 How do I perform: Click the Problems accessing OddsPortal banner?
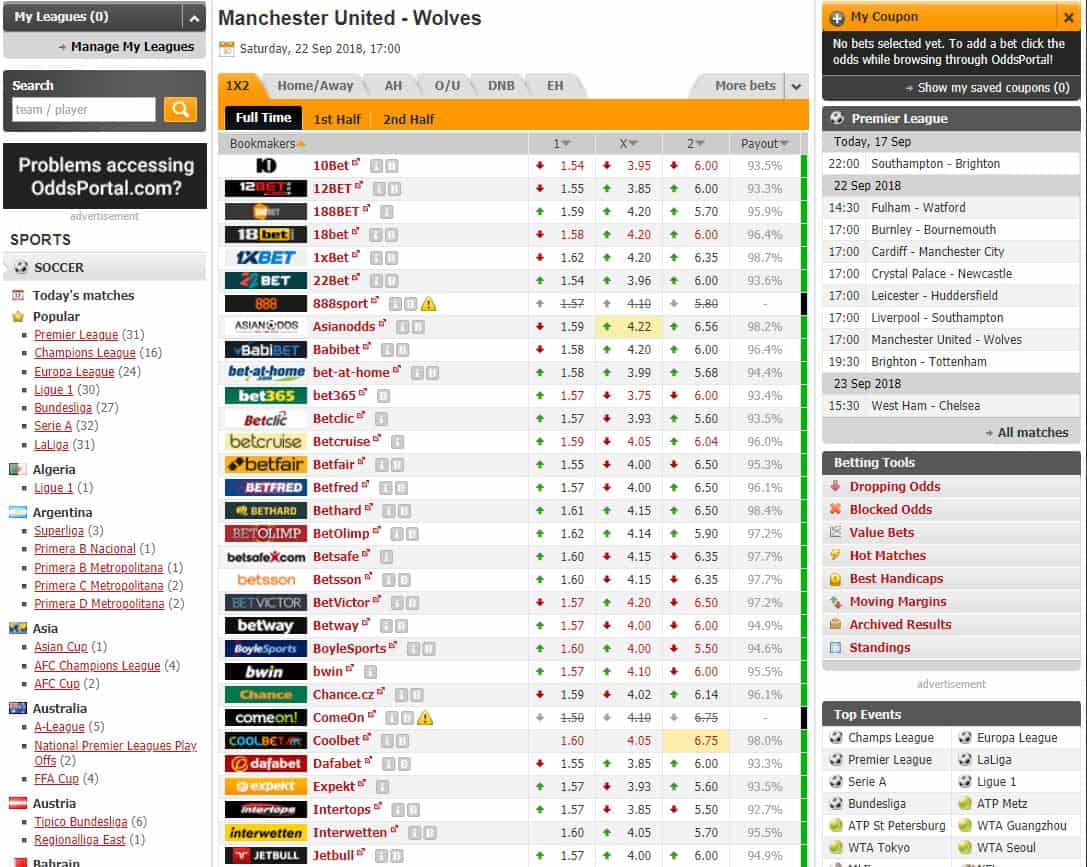coord(105,176)
